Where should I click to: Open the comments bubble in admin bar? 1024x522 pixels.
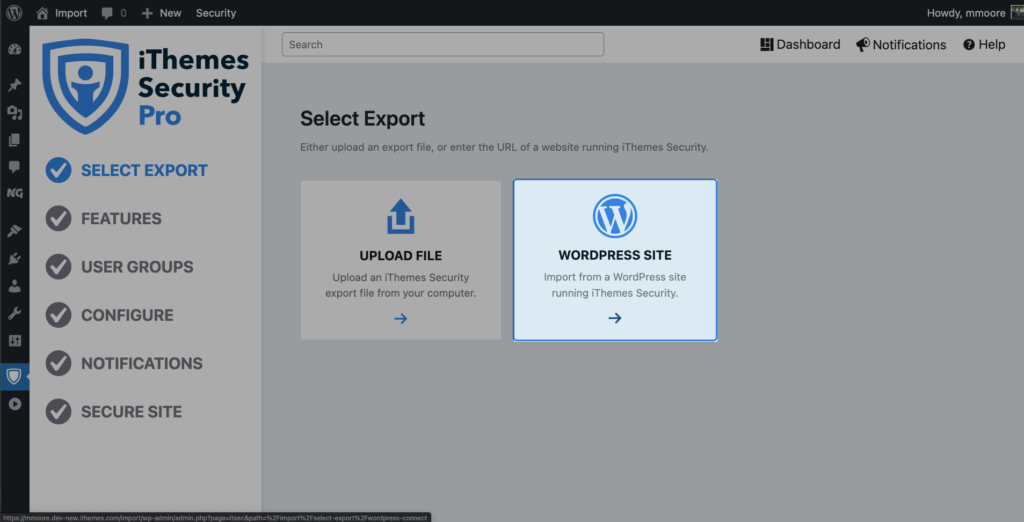click(114, 12)
